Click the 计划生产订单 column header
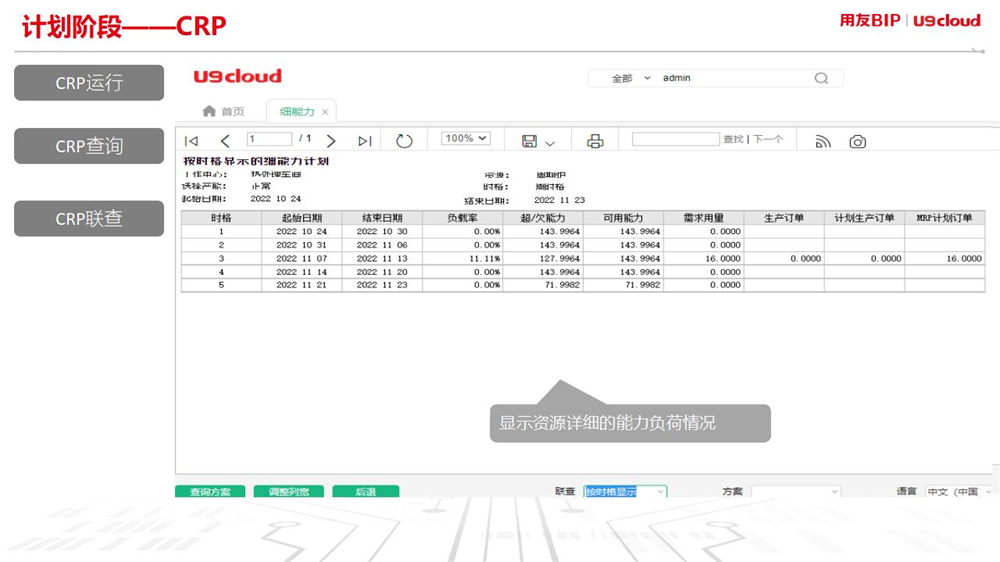Image resolution: width=1000 pixels, height=562 pixels. 864,218
